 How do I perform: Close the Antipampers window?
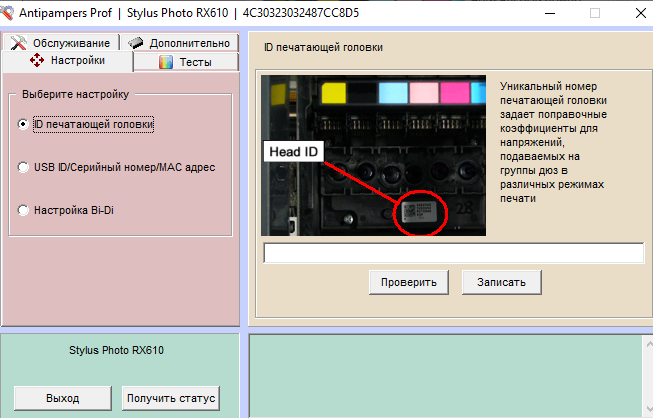(641, 13)
